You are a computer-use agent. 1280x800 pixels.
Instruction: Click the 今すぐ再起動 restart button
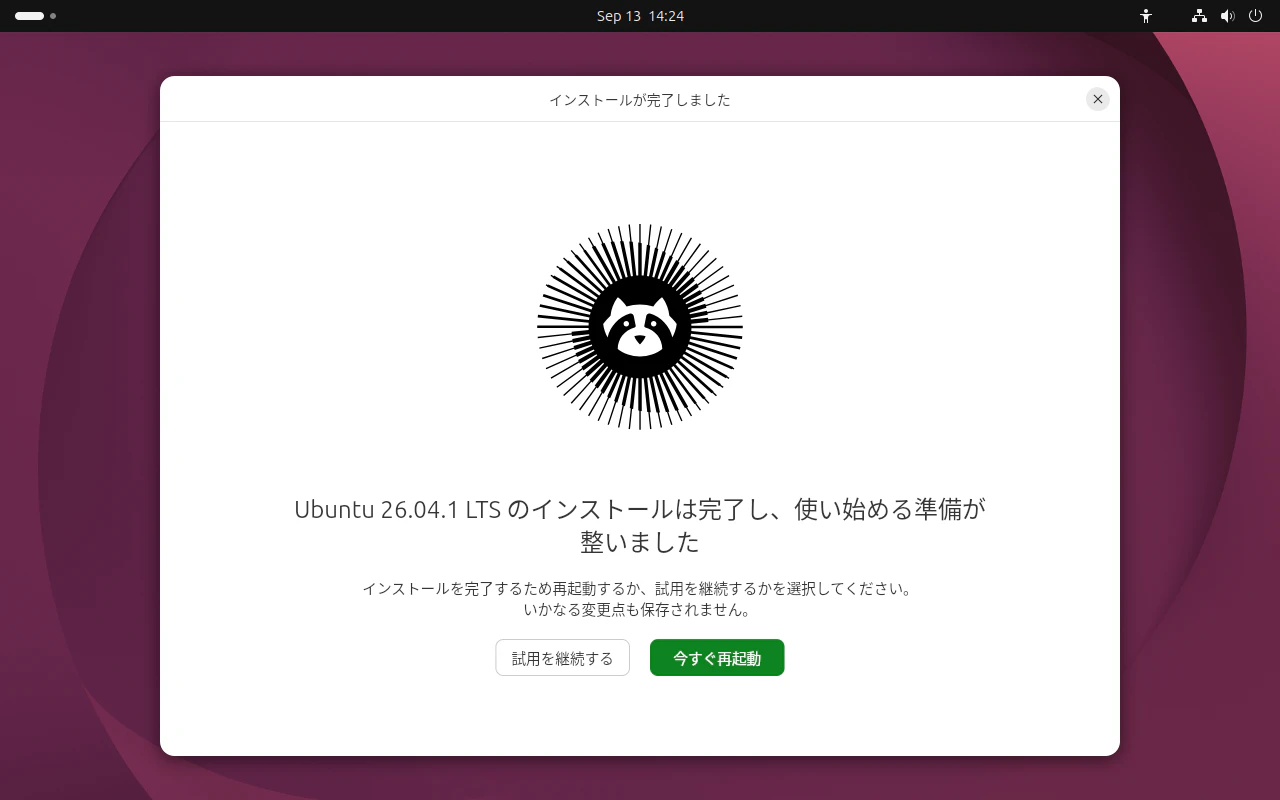point(717,658)
